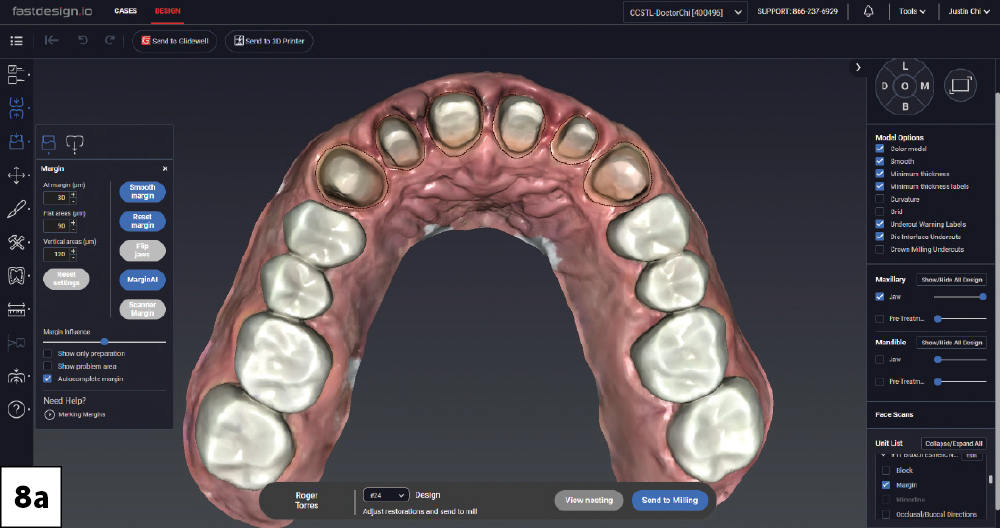Viewport: 1000px width, 528px height.
Task: Select the jaw alignment tool icon
Action: point(17,108)
